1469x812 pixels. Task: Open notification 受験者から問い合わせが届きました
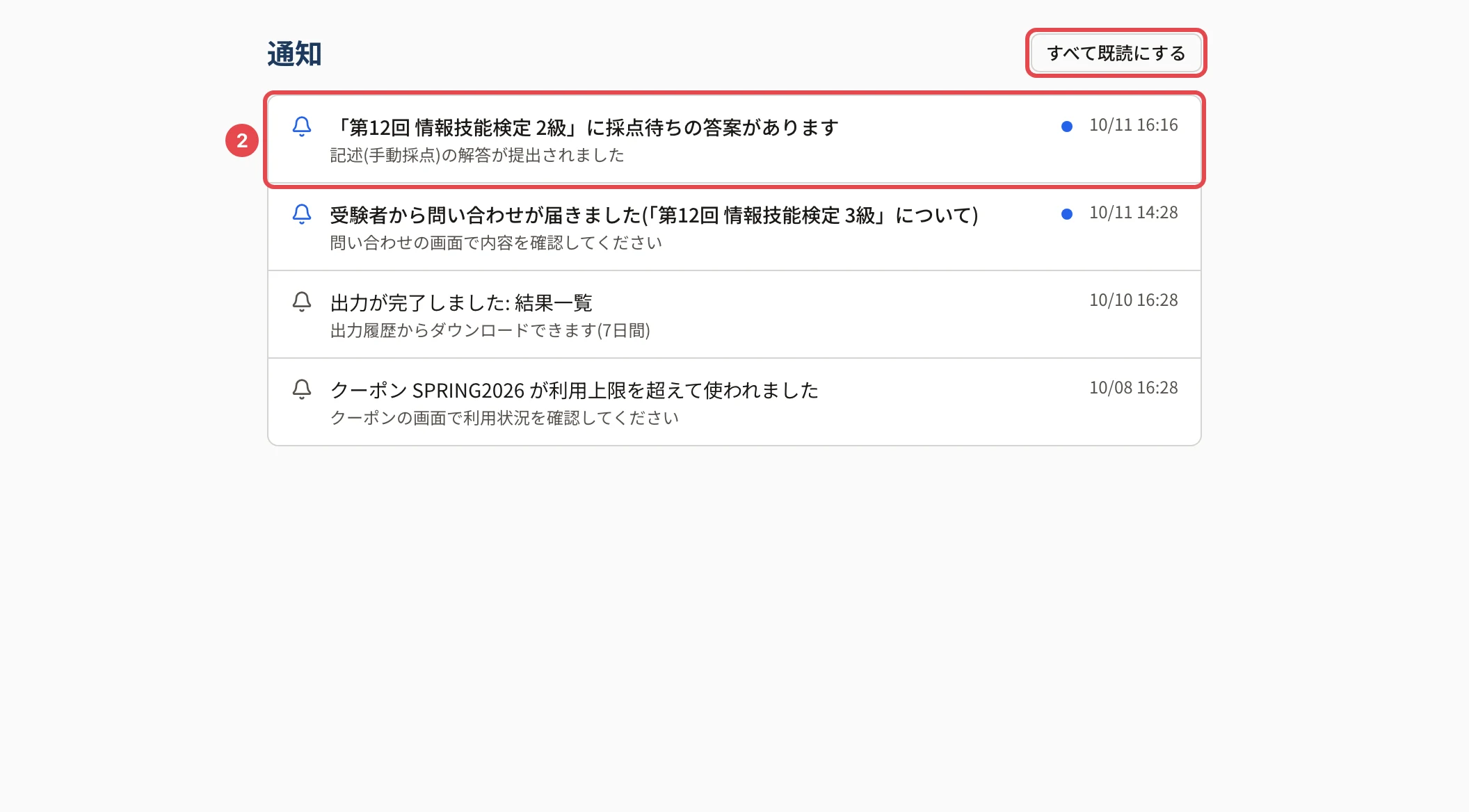[x=734, y=227]
